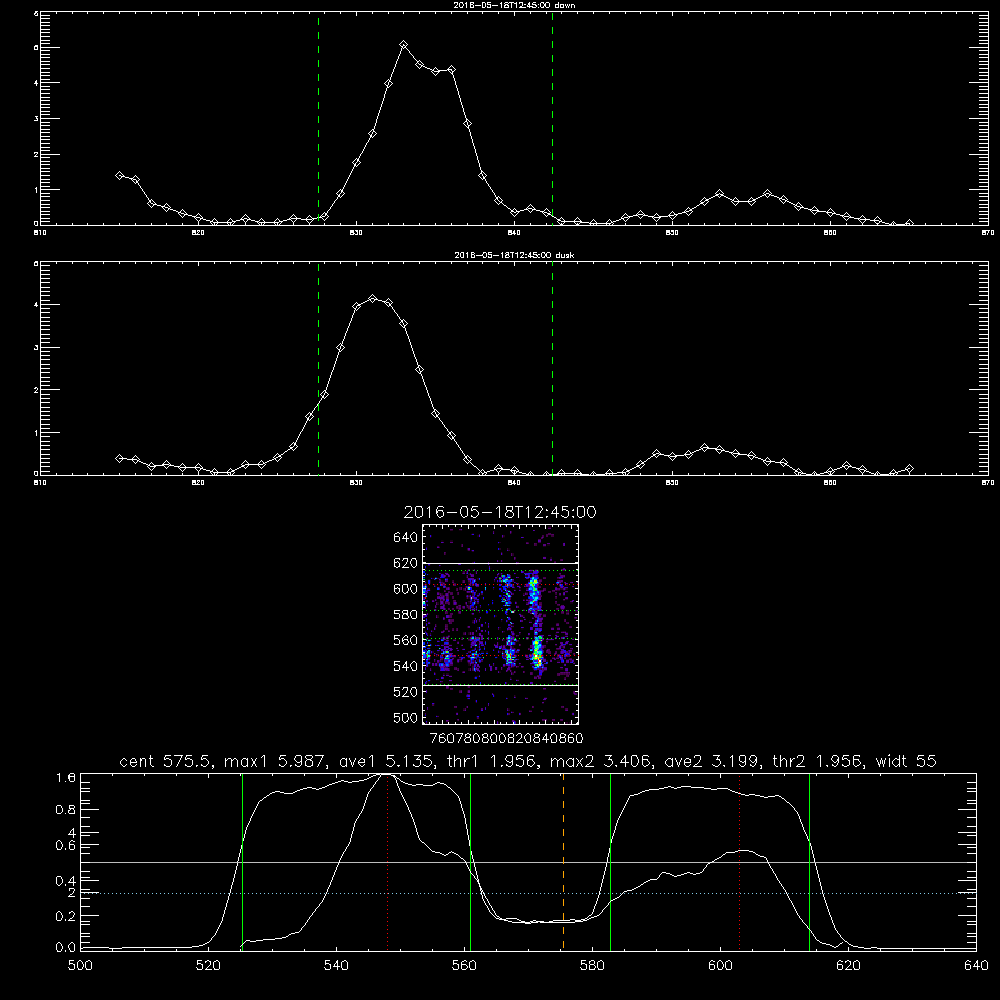Select the 'max2 3.406' statistic text

pyautogui.click(x=600, y=761)
